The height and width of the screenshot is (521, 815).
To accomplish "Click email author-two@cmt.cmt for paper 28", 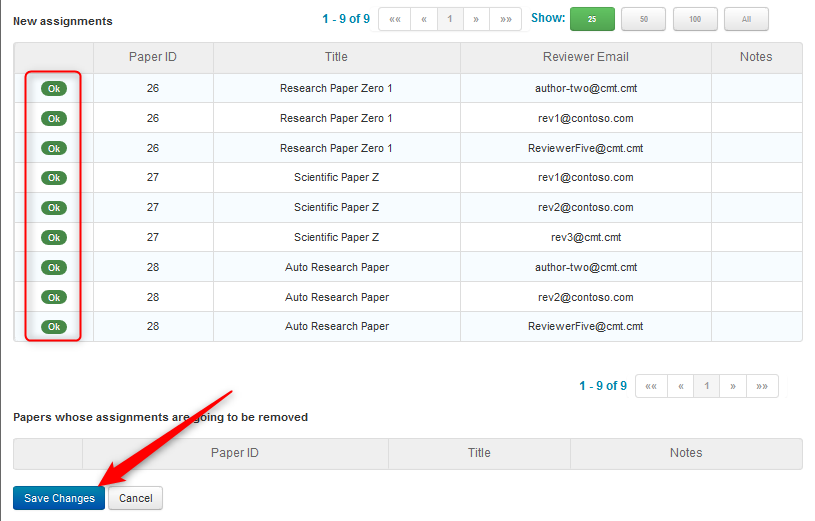I will [586, 267].
